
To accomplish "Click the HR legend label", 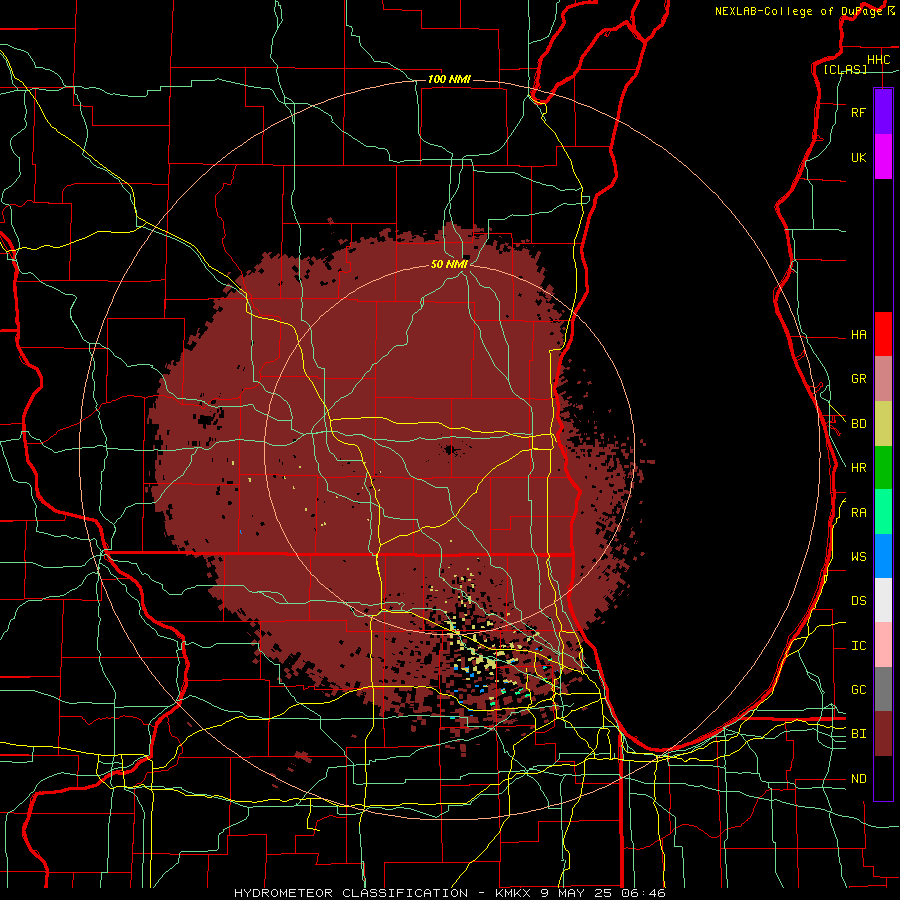I will [858, 468].
